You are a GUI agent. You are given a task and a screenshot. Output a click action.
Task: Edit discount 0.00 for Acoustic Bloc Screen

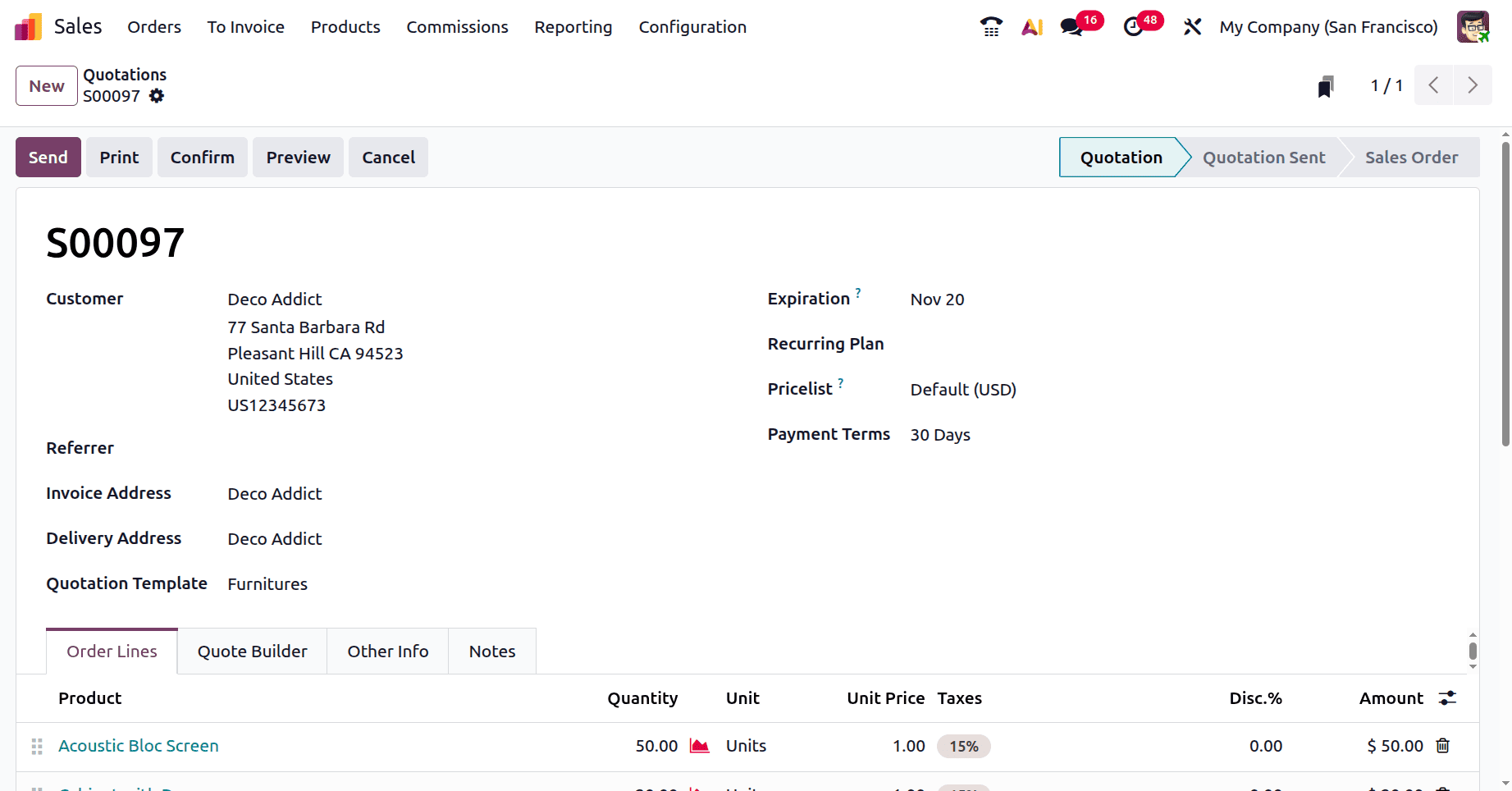click(x=1266, y=746)
